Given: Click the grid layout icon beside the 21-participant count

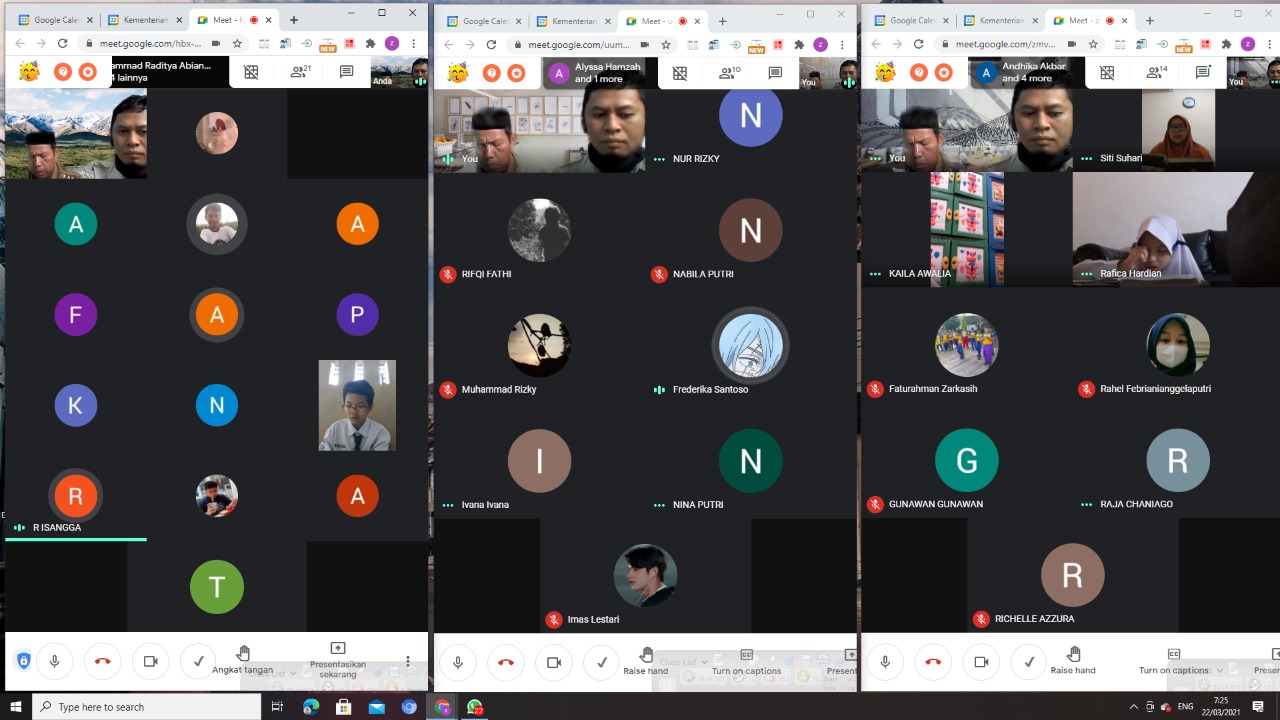Looking at the screenshot, I should 251,72.
